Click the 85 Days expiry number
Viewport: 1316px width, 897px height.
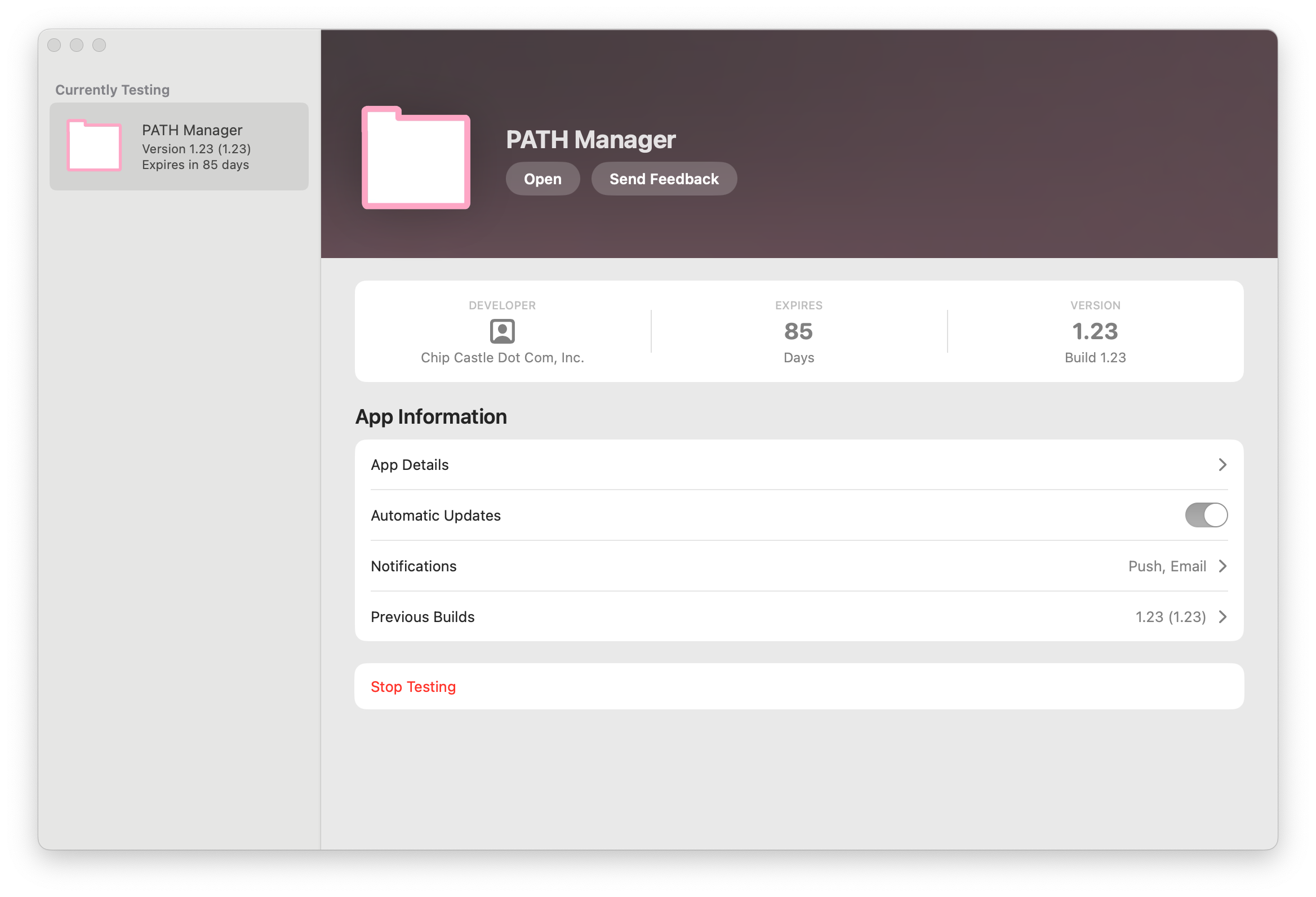click(798, 331)
